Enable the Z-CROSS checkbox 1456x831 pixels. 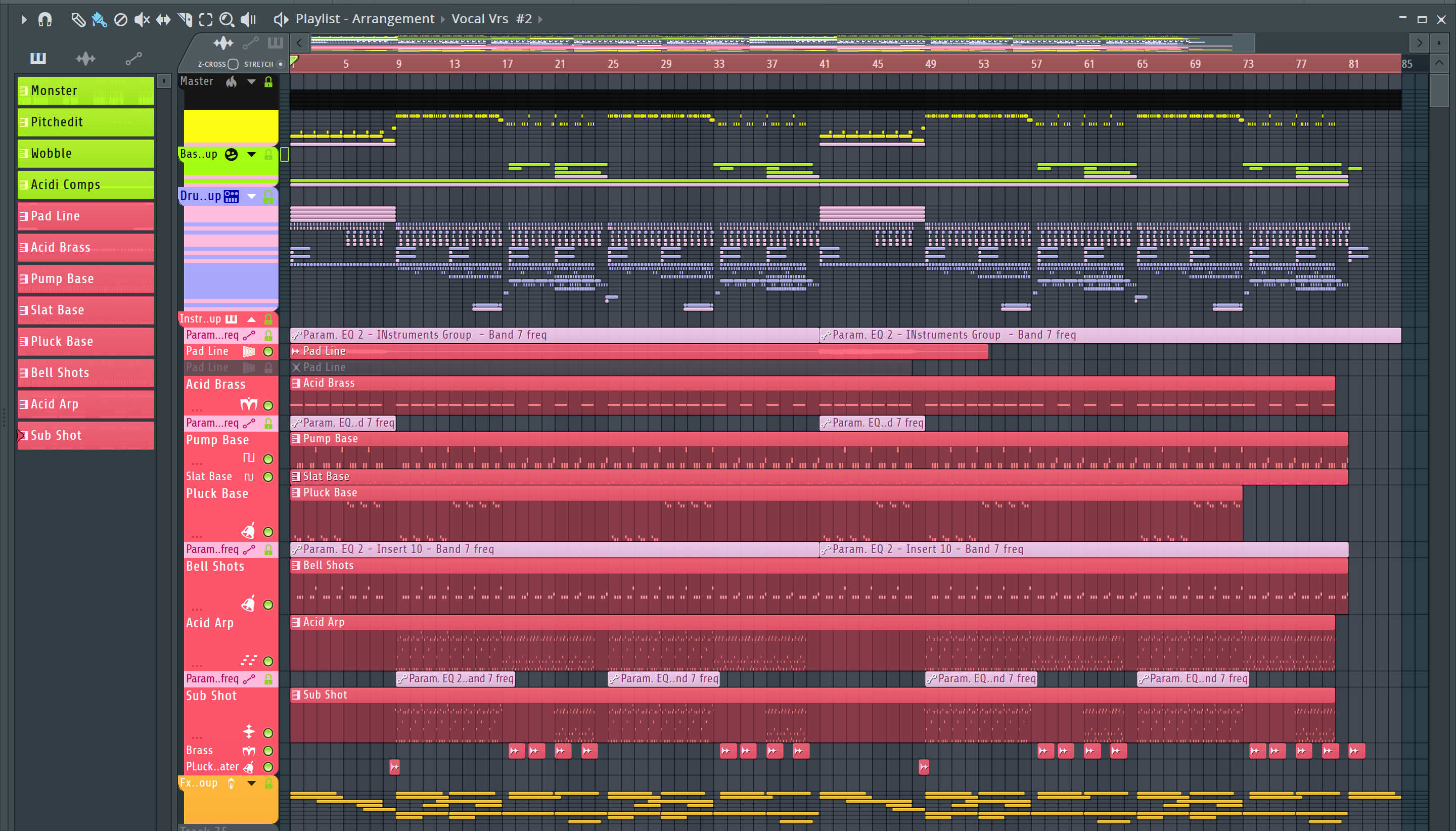point(233,64)
